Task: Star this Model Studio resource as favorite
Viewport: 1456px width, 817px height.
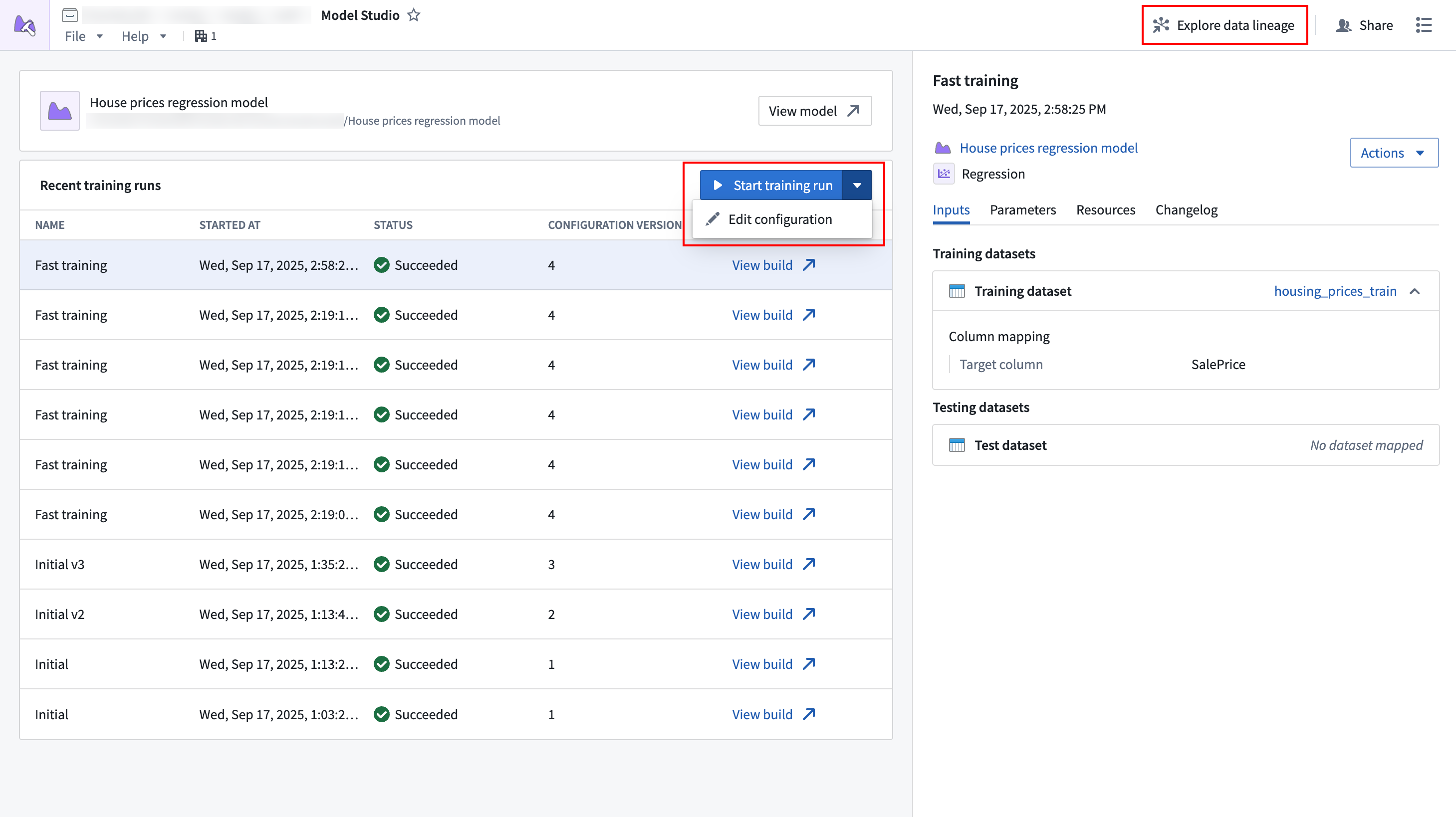Action: pos(414,15)
